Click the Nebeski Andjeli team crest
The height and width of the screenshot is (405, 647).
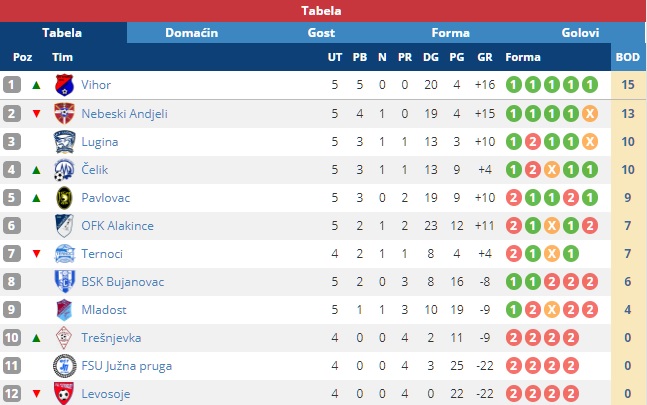[x=64, y=113]
